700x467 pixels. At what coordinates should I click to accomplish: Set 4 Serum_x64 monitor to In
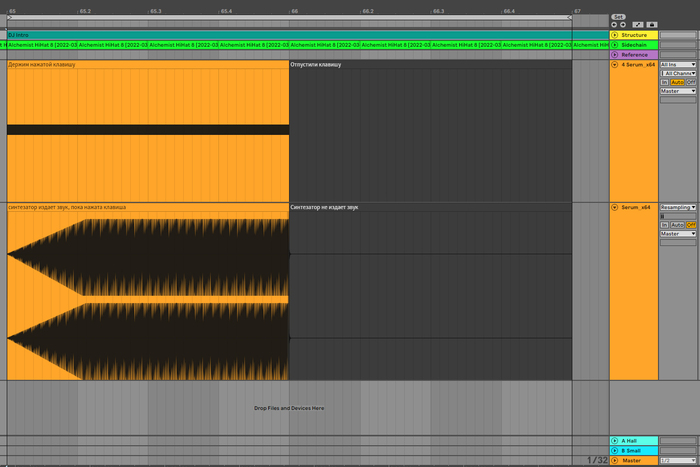tap(664, 82)
